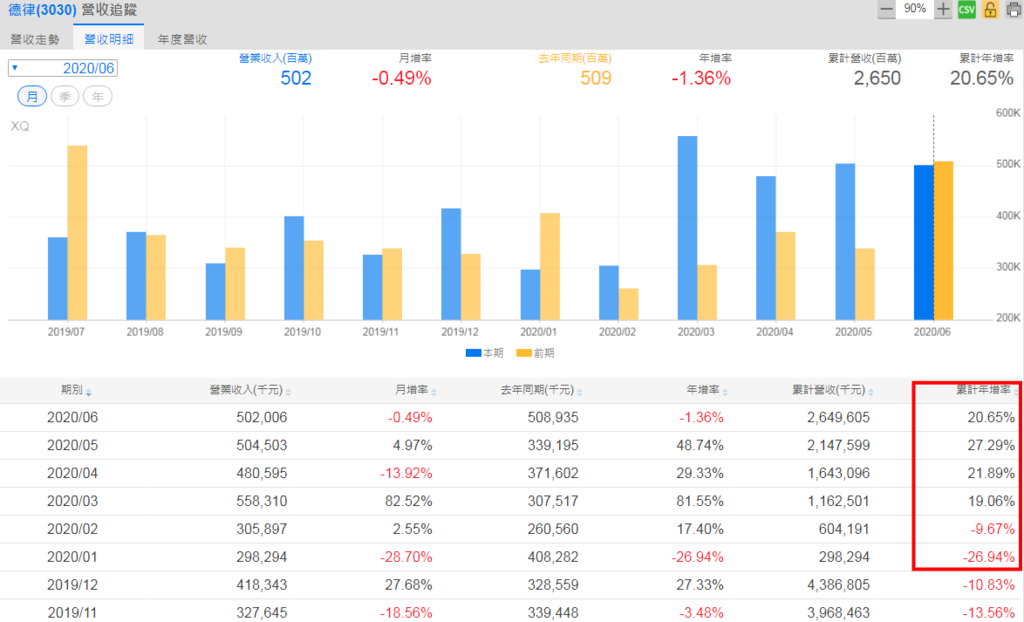
Task: Select the 月 monthly toggle
Action: [x=32, y=97]
